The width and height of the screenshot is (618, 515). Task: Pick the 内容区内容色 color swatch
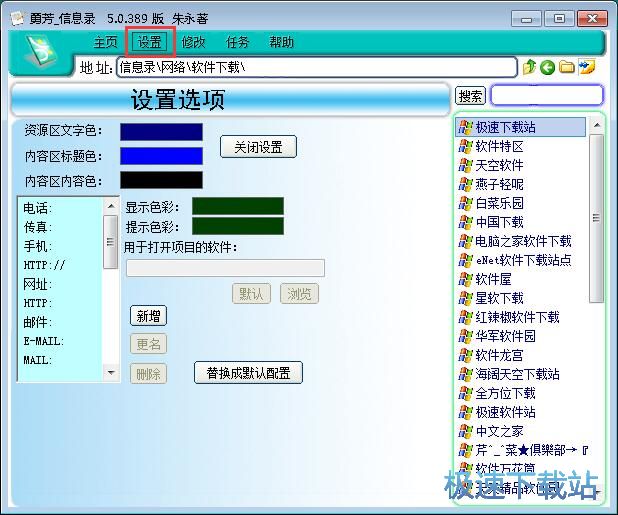161,180
